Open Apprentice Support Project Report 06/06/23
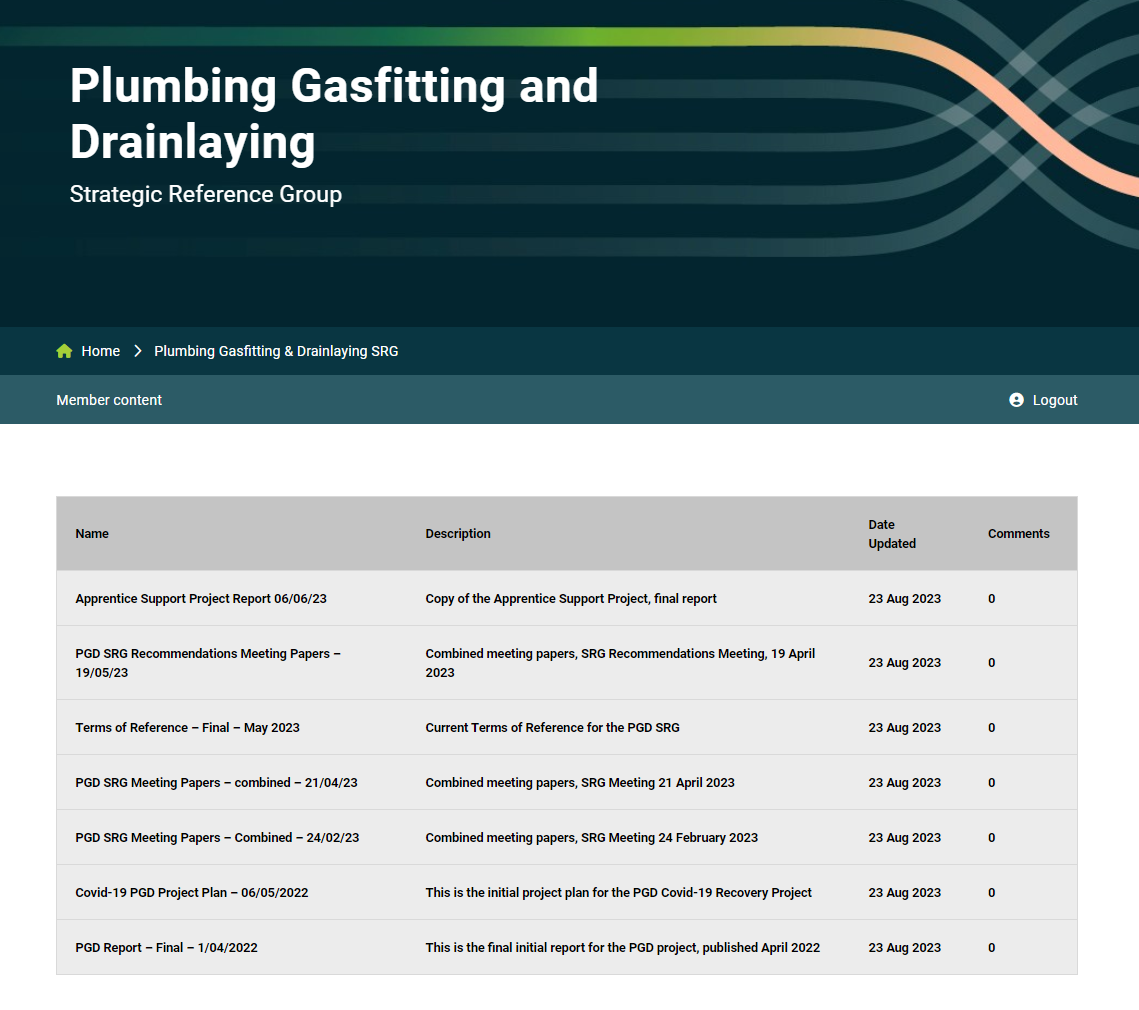This screenshot has height=1010, width=1139. pyautogui.click(x=201, y=599)
